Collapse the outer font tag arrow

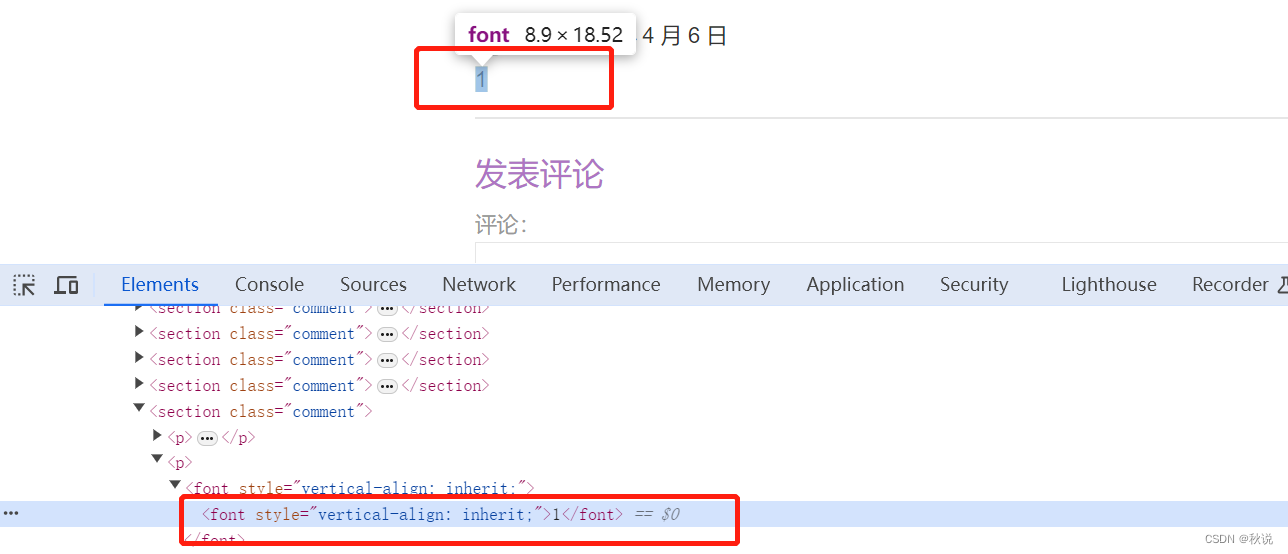pyautogui.click(x=175, y=486)
